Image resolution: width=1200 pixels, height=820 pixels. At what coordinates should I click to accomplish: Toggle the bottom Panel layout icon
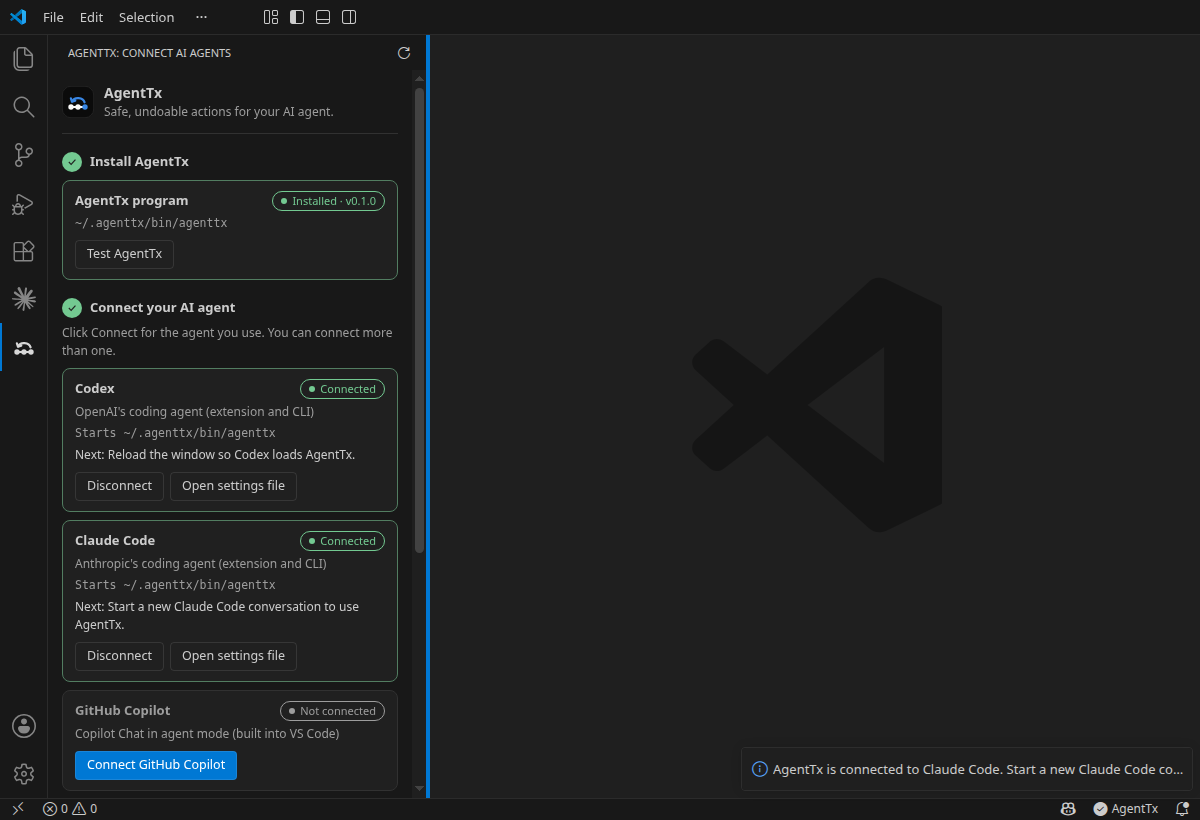click(323, 17)
